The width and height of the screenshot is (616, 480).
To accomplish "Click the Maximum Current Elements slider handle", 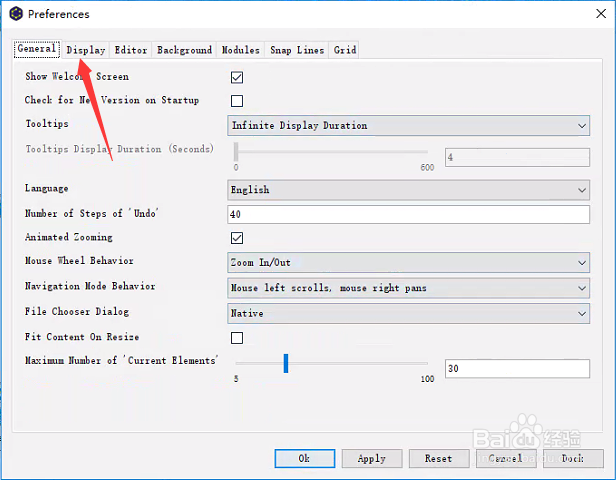I will (x=286, y=364).
